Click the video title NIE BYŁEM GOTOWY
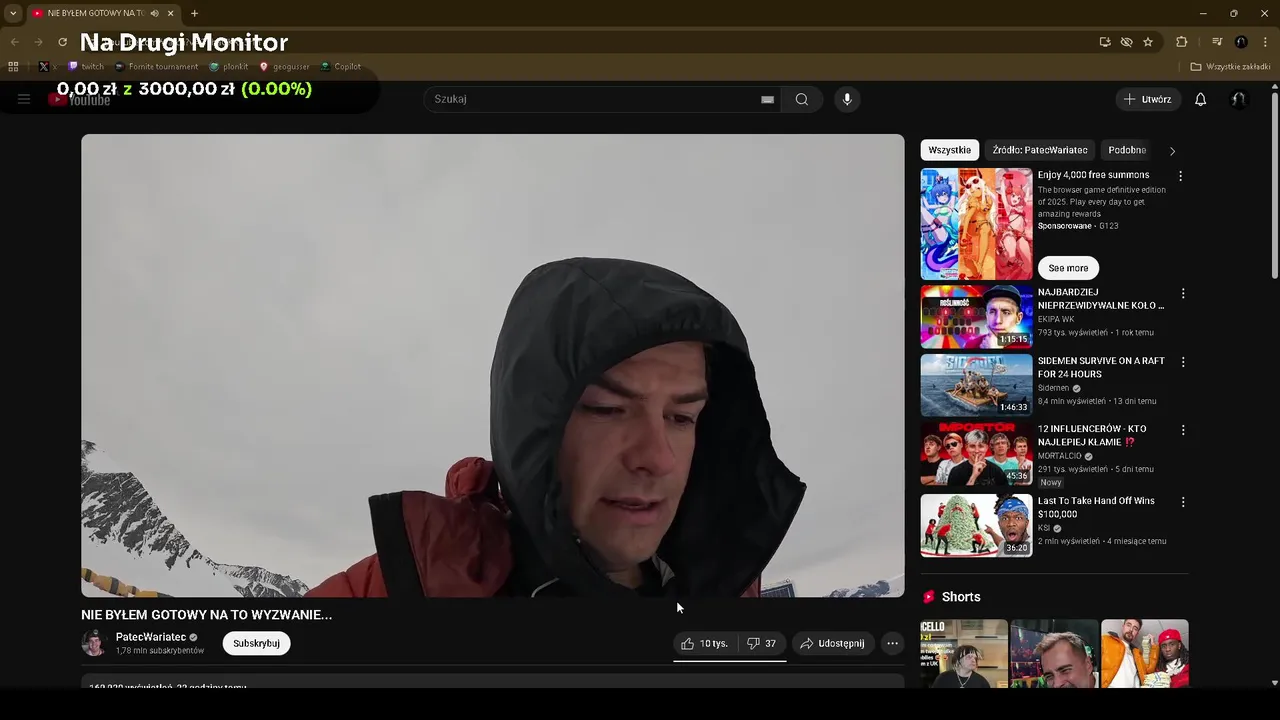Viewport: 1280px width, 720px height. point(206,615)
